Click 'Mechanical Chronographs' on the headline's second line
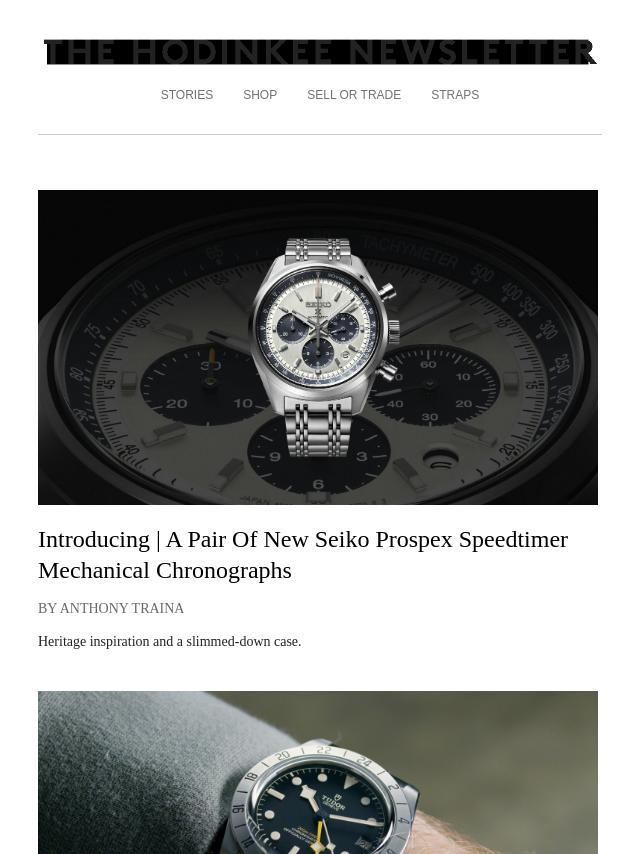 pos(165,571)
